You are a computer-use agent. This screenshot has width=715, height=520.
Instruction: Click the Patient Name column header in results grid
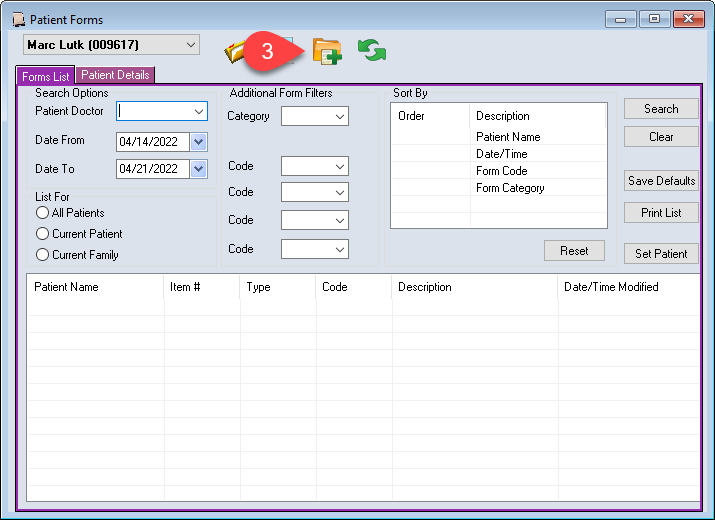[x=95, y=287]
